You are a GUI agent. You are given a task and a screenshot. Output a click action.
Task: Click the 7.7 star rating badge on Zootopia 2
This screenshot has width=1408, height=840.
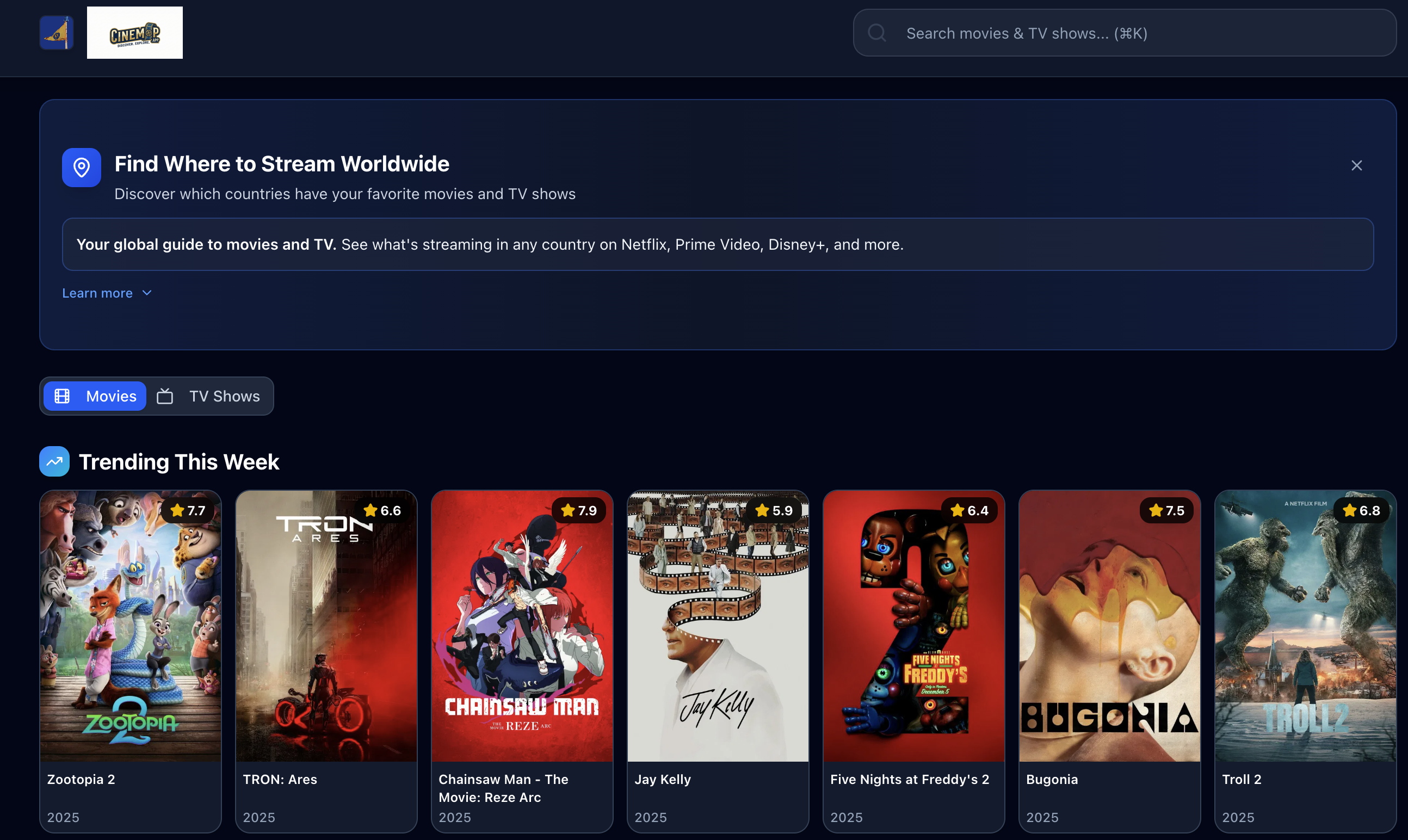188,510
